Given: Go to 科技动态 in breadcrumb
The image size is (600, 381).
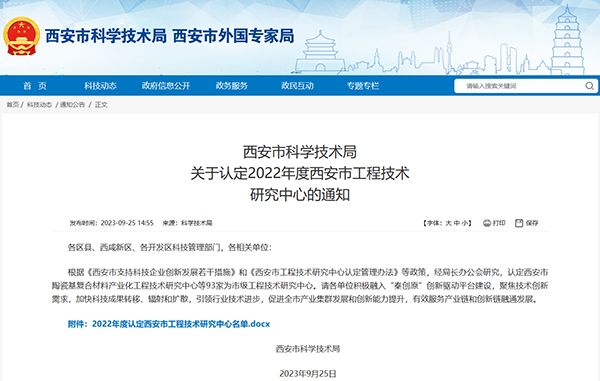Looking at the screenshot, I should point(39,104).
